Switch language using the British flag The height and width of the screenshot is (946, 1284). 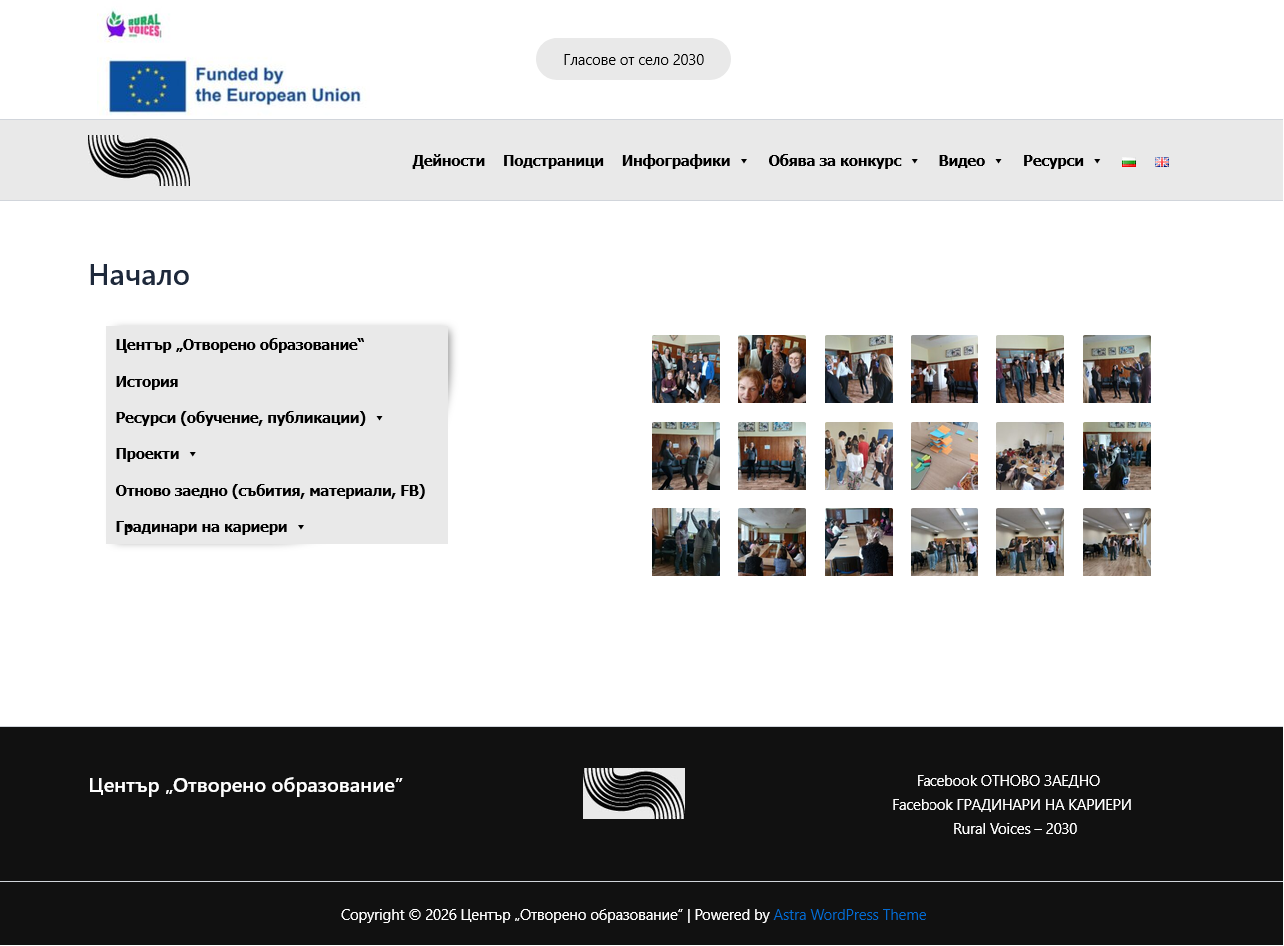tap(1162, 162)
